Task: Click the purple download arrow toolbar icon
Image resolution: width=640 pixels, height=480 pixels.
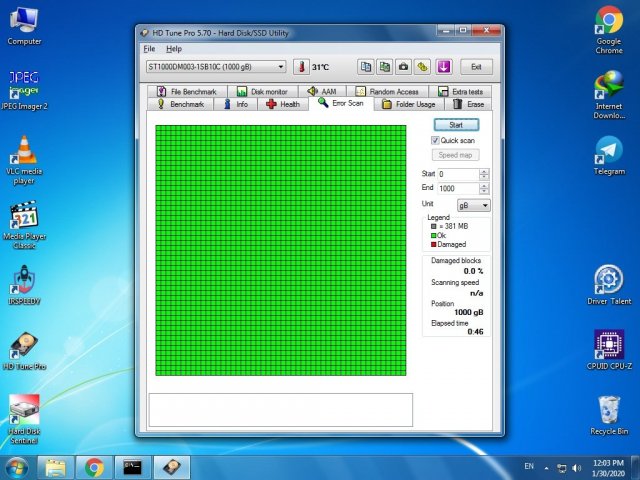Action: (x=444, y=67)
